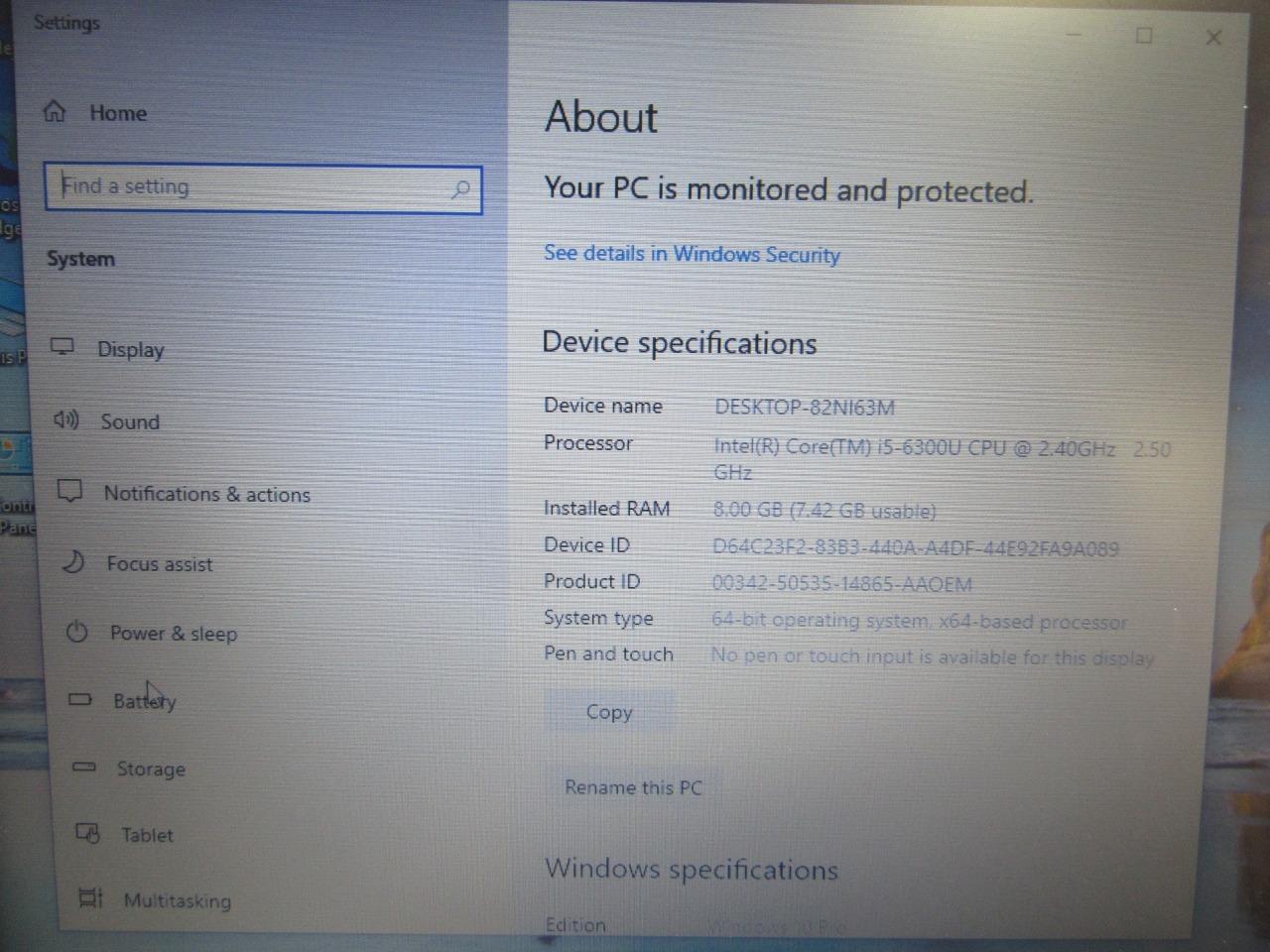
Task: Click the Device name label
Action: coord(602,406)
